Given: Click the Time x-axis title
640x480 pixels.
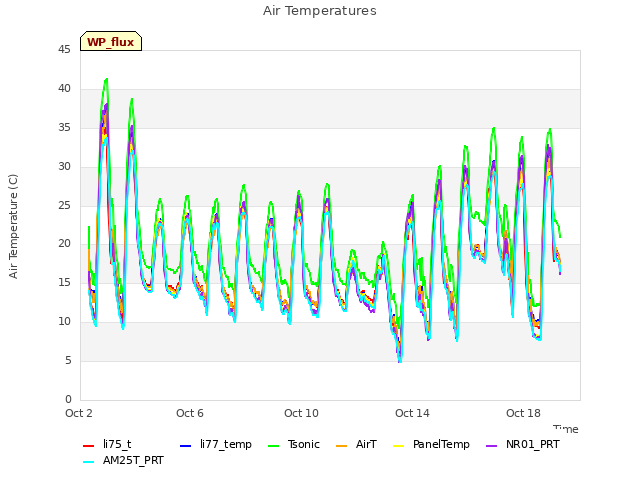Looking at the screenshot, I should [566, 429].
